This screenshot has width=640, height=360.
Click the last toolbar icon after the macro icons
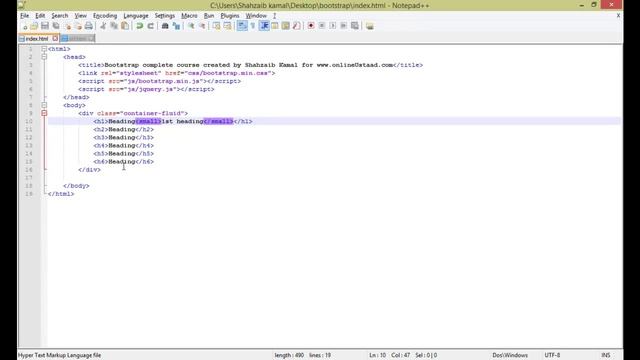[x=370, y=26]
